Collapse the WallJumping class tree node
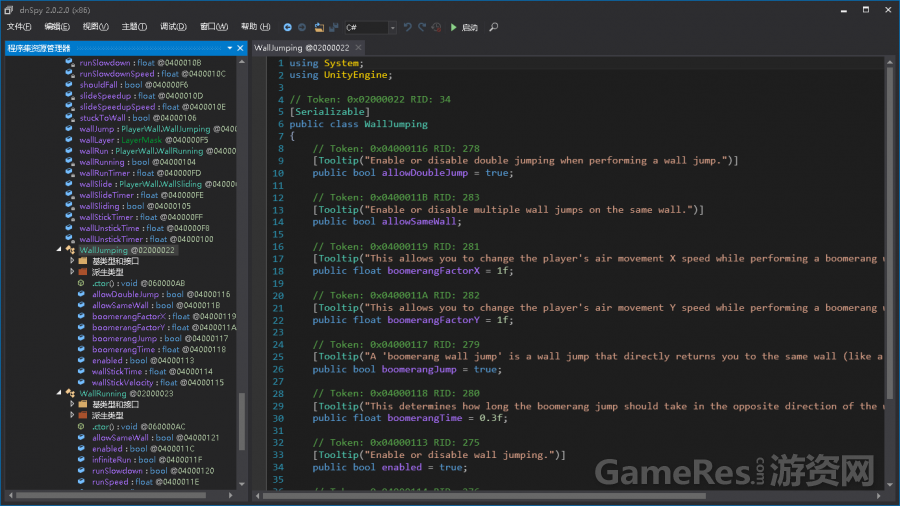The image size is (900, 506). 59,250
